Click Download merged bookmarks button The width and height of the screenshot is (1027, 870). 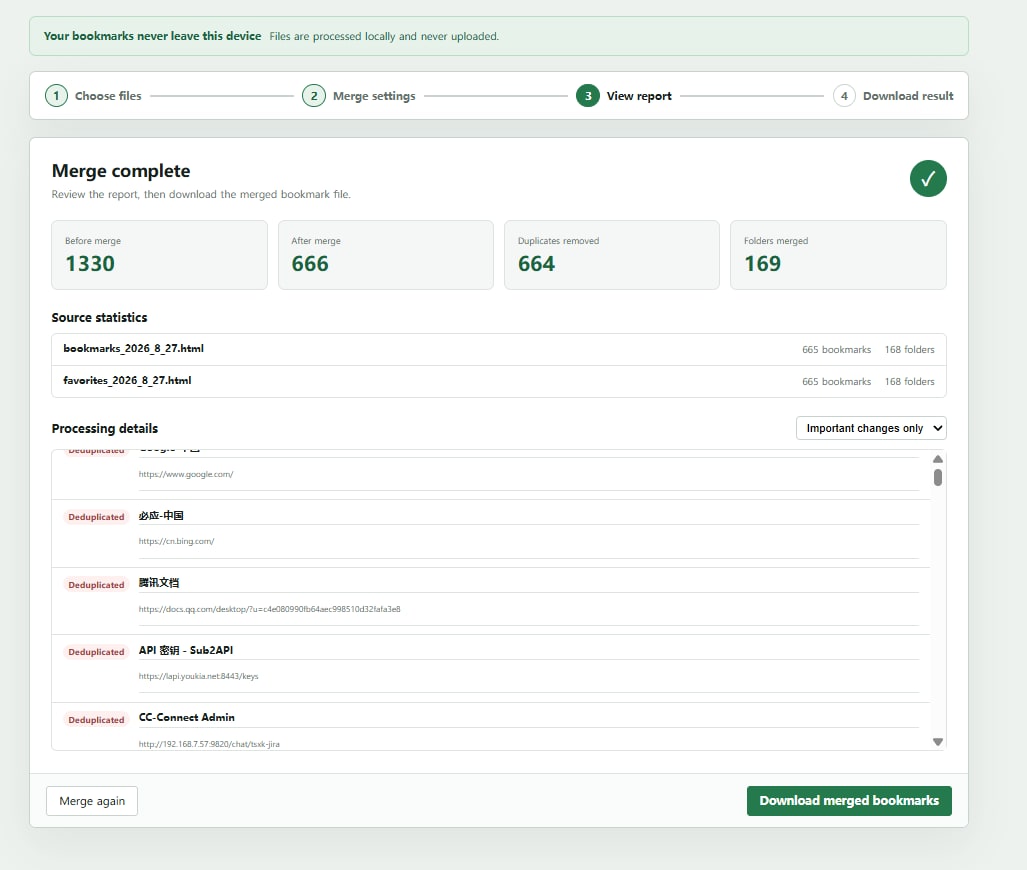[849, 801]
